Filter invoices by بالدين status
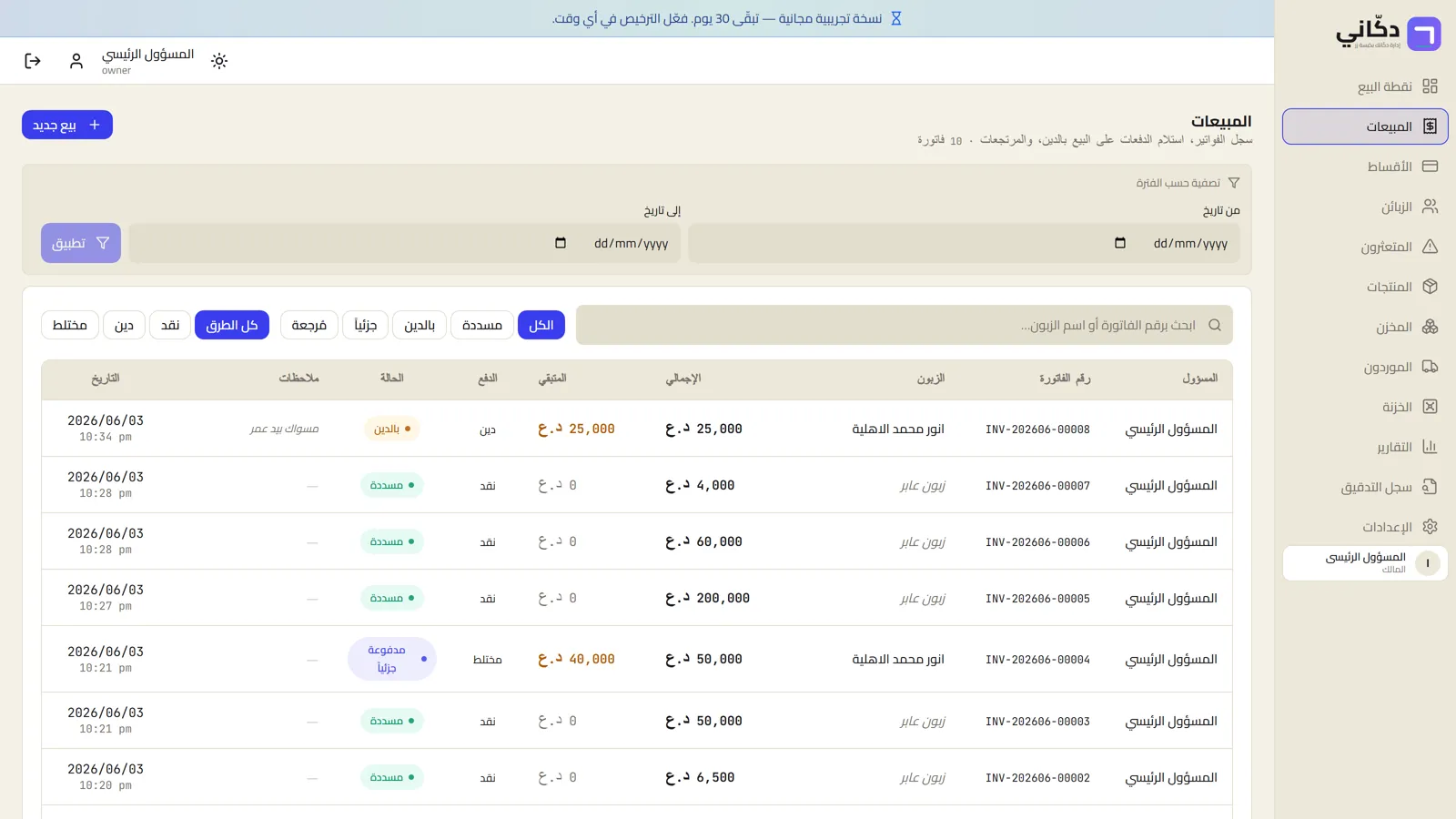The width and height of the screenshot is (1456, 819). coord(420,325)
